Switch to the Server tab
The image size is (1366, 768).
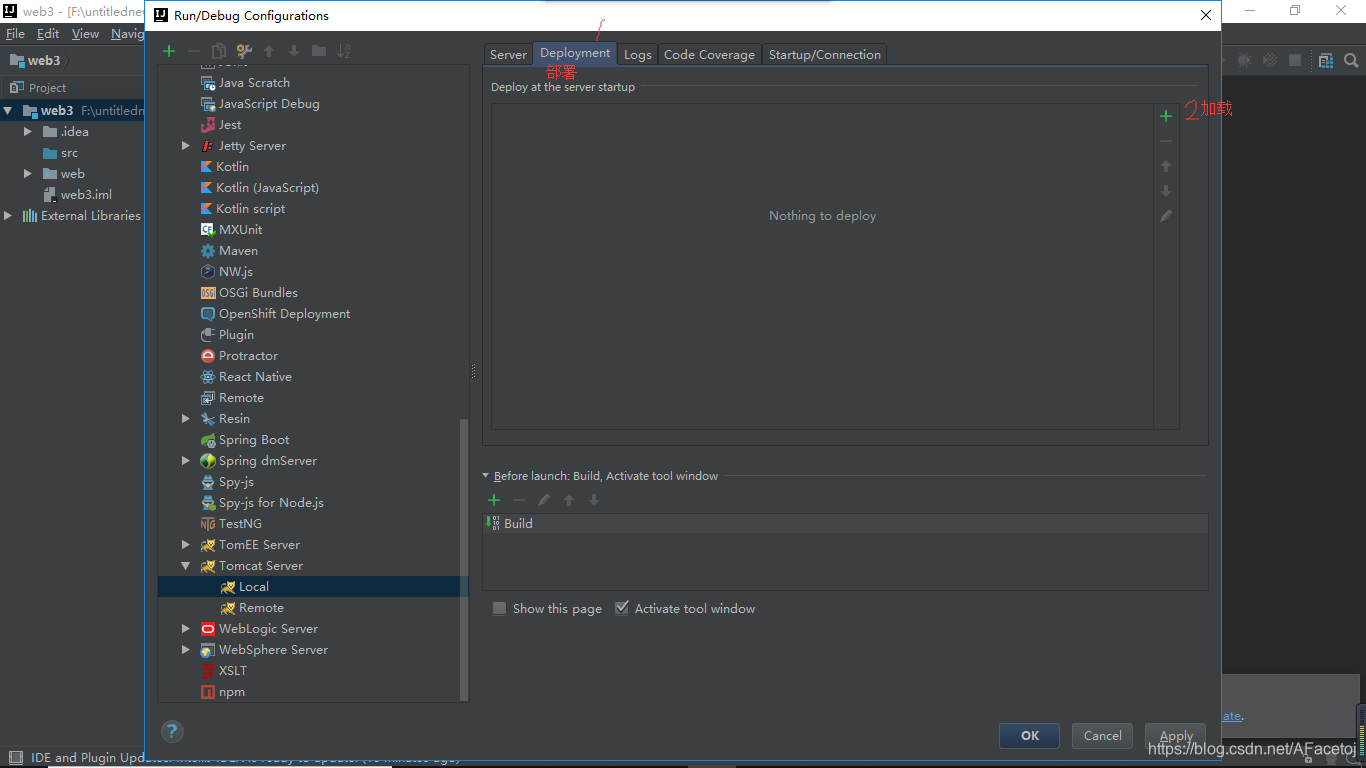pos(508,55)
